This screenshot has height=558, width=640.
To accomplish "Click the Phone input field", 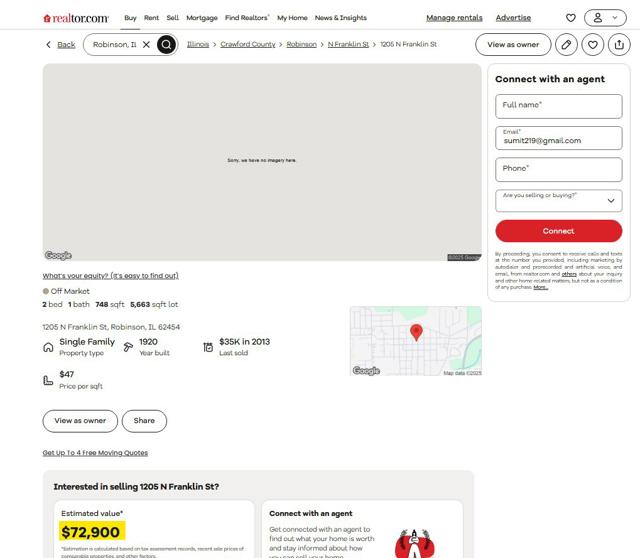I will [x=558, y=170].
